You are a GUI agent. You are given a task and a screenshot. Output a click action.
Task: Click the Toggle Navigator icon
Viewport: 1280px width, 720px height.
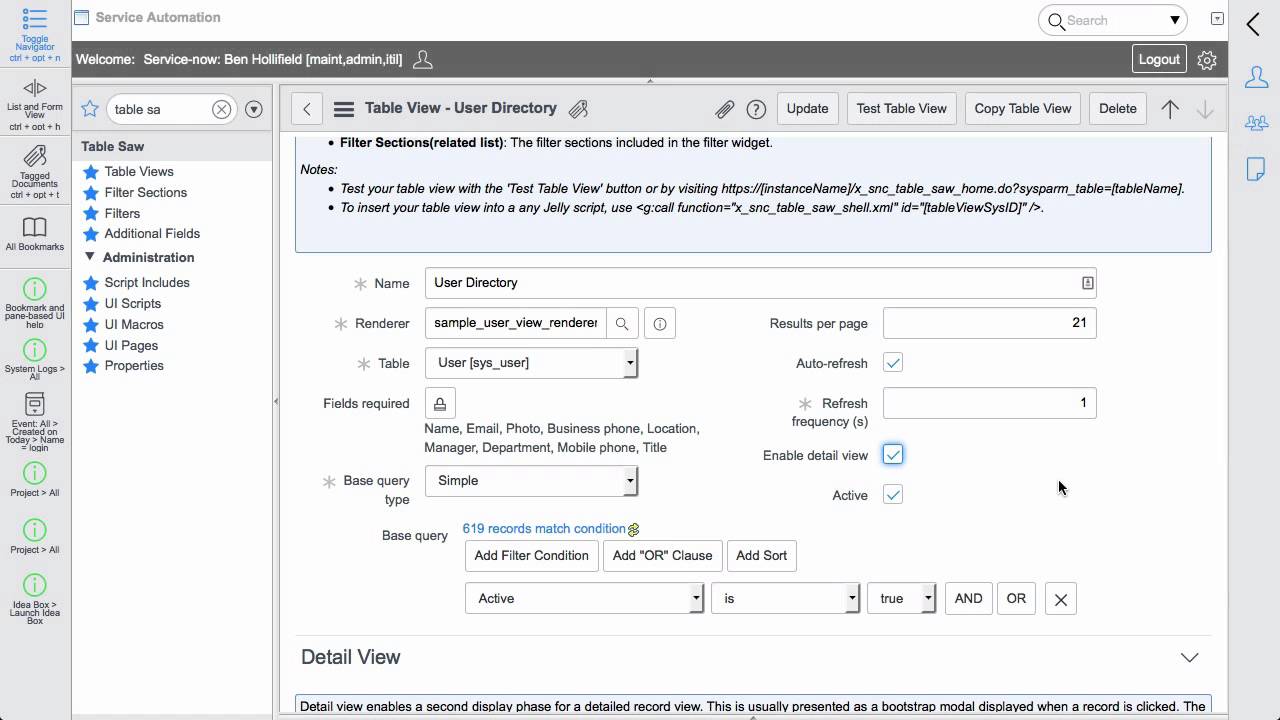pos(35,20)
